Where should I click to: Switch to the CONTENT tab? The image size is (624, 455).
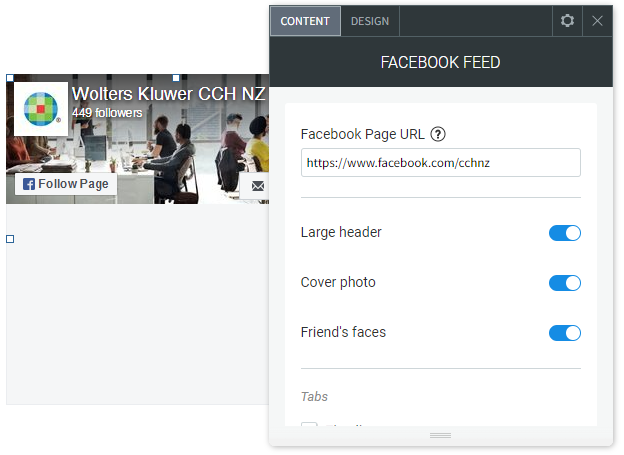[x=305, y=21]
